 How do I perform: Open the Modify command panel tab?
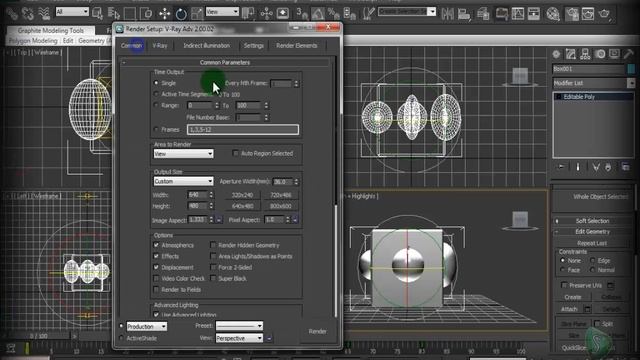(x=571, y=54)
